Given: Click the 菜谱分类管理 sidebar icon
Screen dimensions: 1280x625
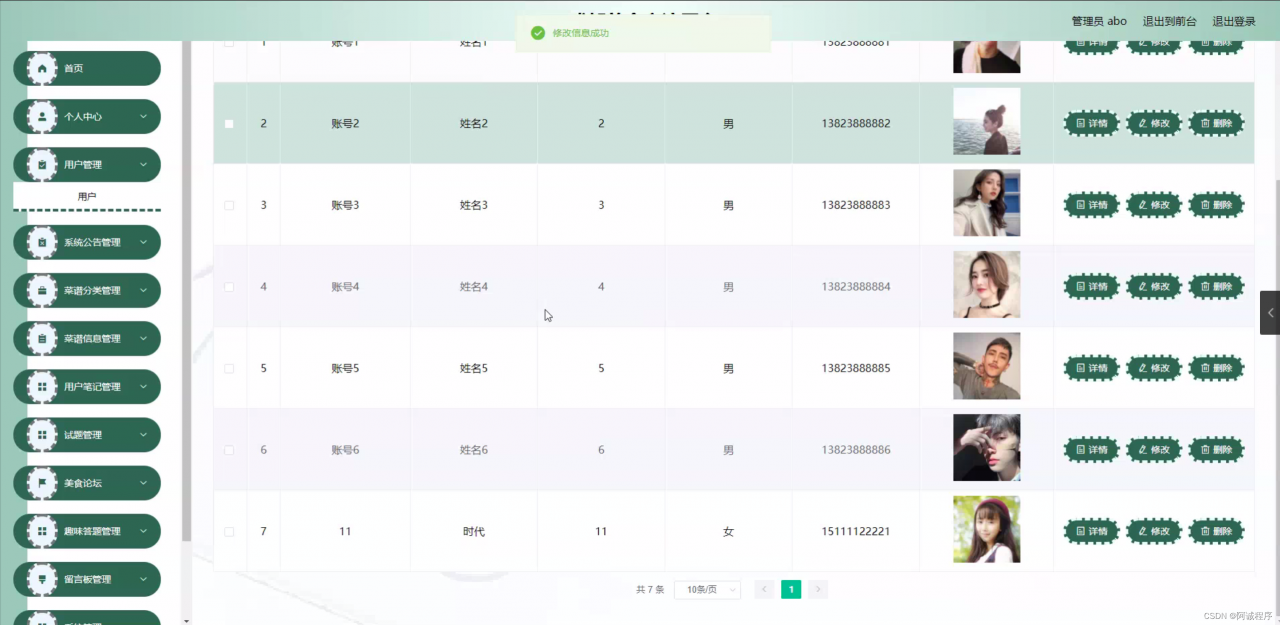Looking at the screenshot, I should coord(42,291).
